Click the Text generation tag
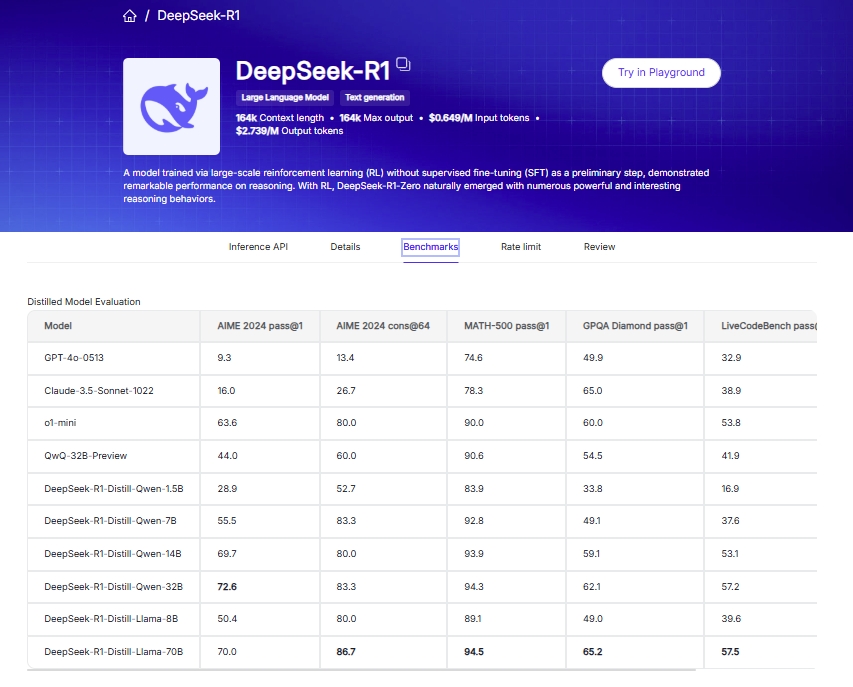853x687 pixels. pyautogui.click(x=374, y=98)
